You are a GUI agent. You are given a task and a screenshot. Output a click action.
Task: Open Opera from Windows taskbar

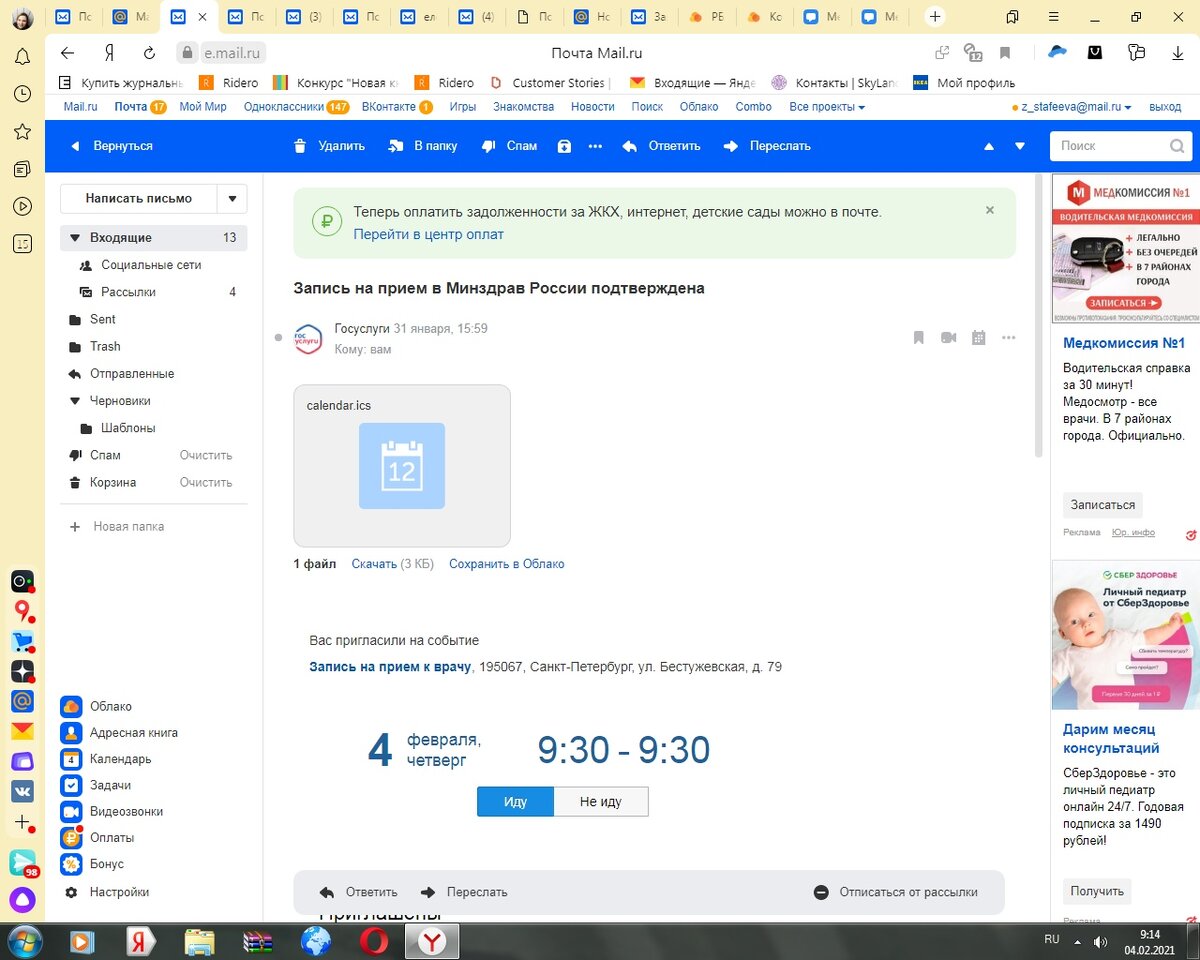coord(375,941)
